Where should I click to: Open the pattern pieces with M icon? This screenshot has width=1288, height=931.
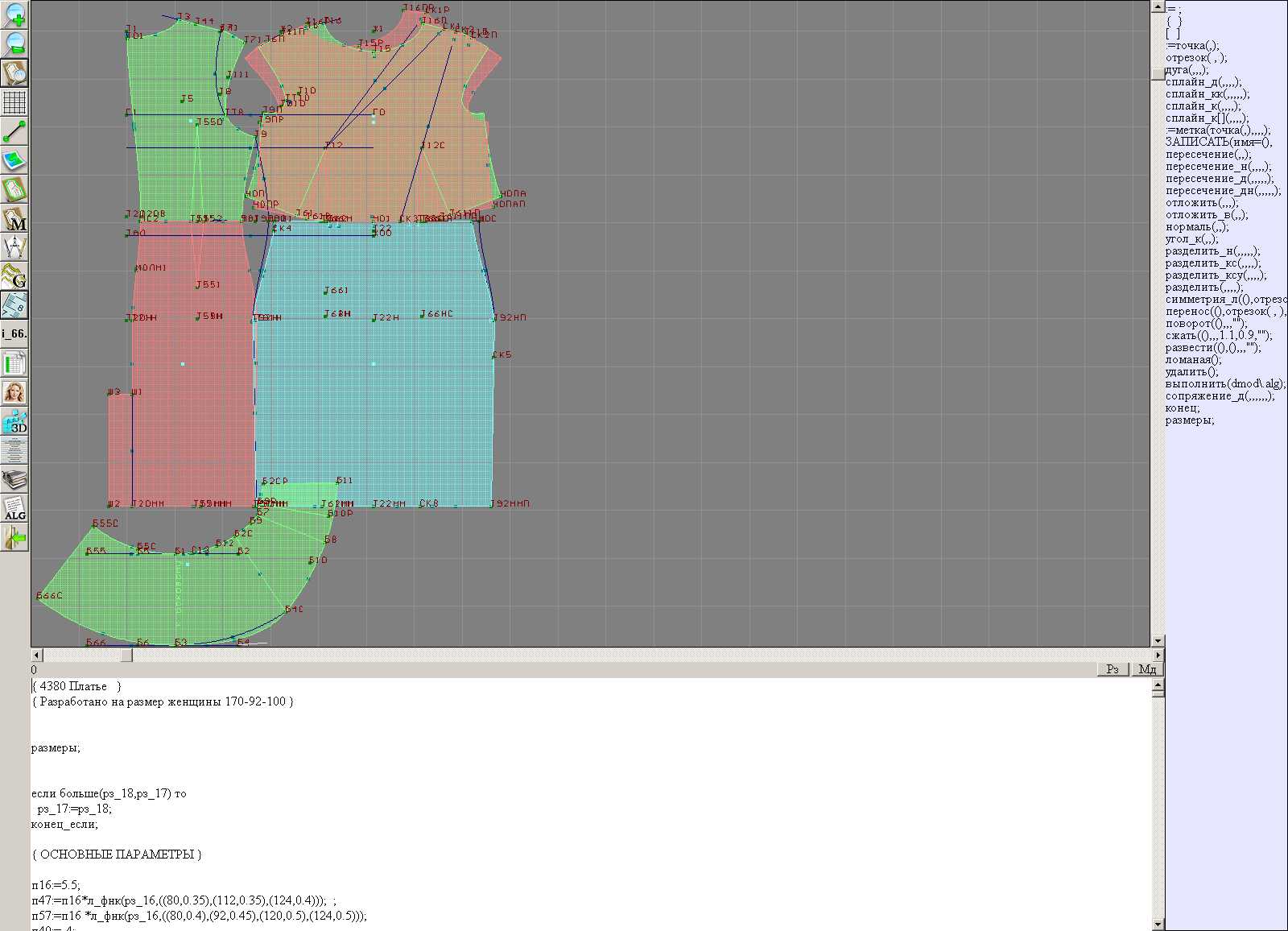tap(14, 219)
